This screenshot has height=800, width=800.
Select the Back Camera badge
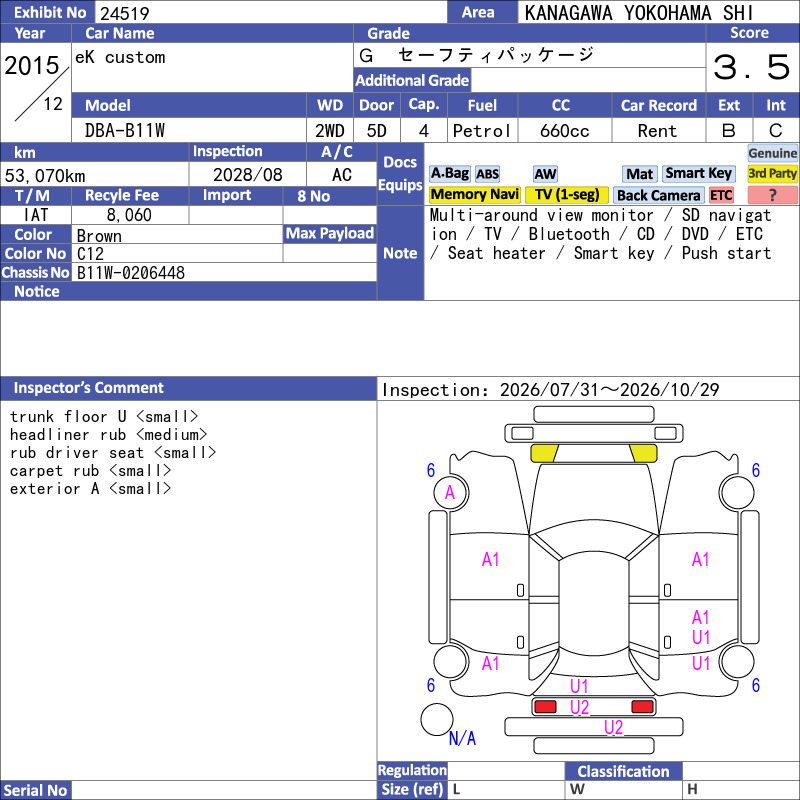point(658,195)
